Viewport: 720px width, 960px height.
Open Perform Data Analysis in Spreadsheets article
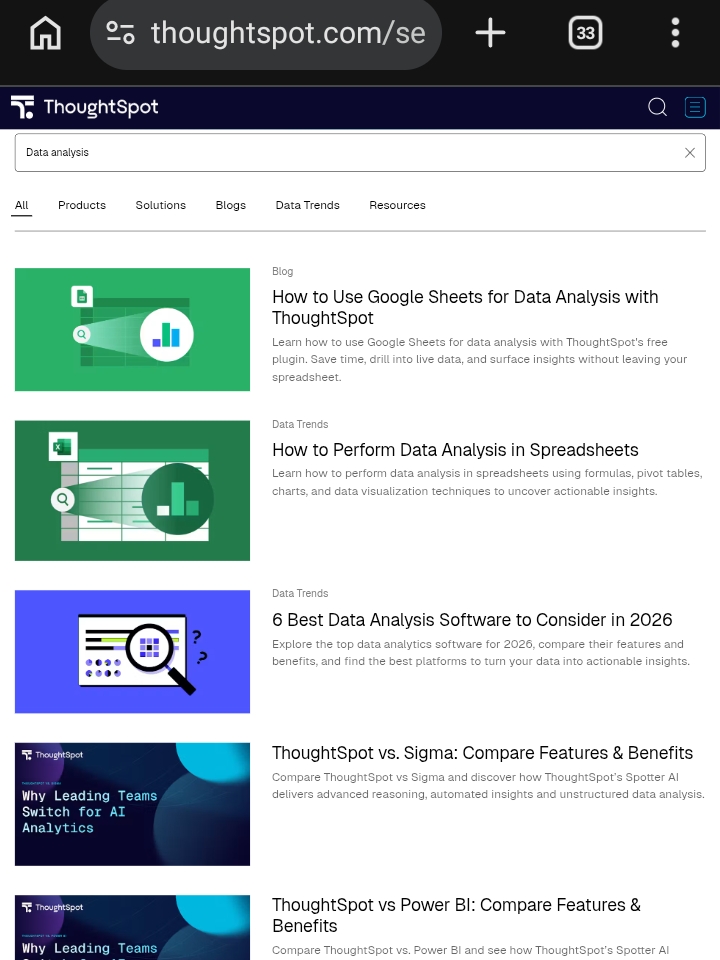pos(455,450)
